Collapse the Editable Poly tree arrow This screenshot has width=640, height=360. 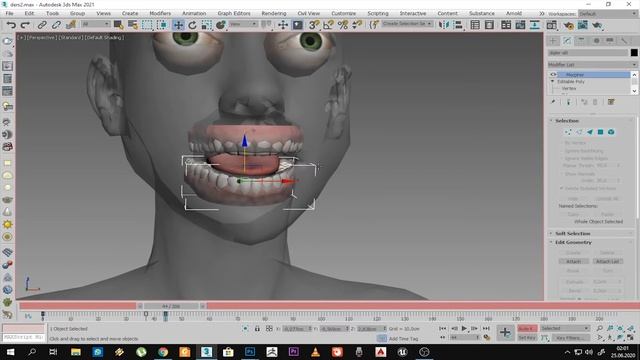click(553, 82)
